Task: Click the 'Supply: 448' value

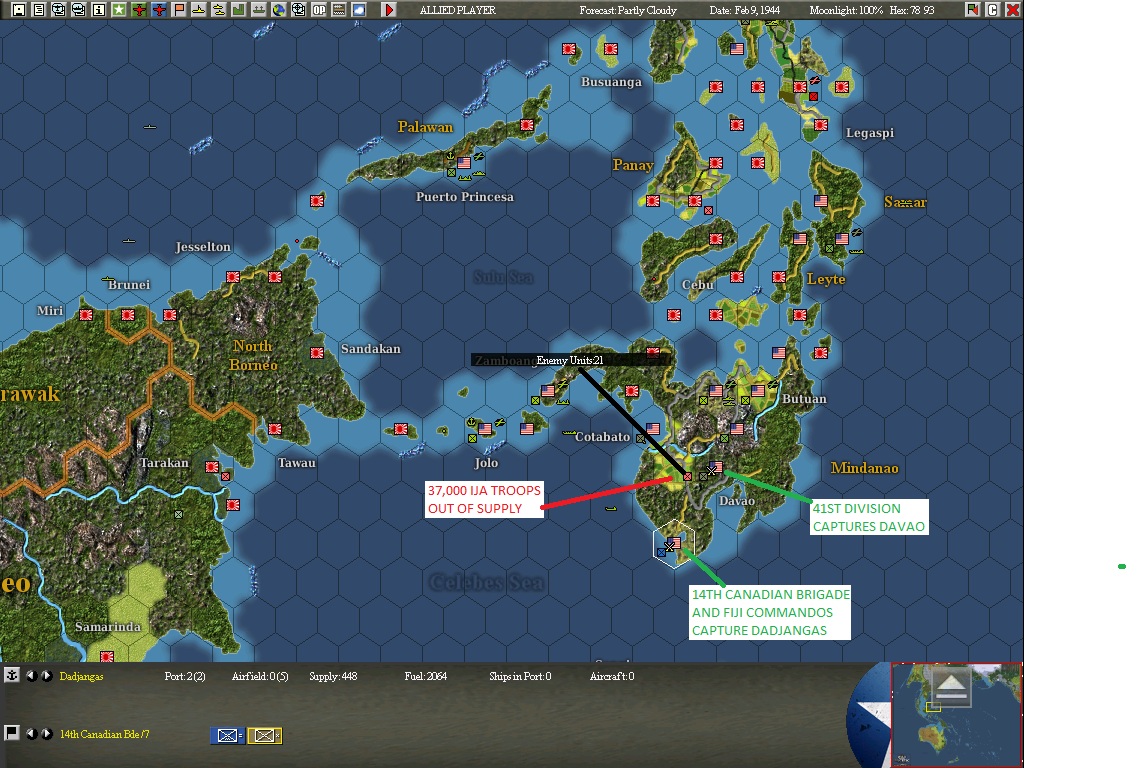Action: 333,676
